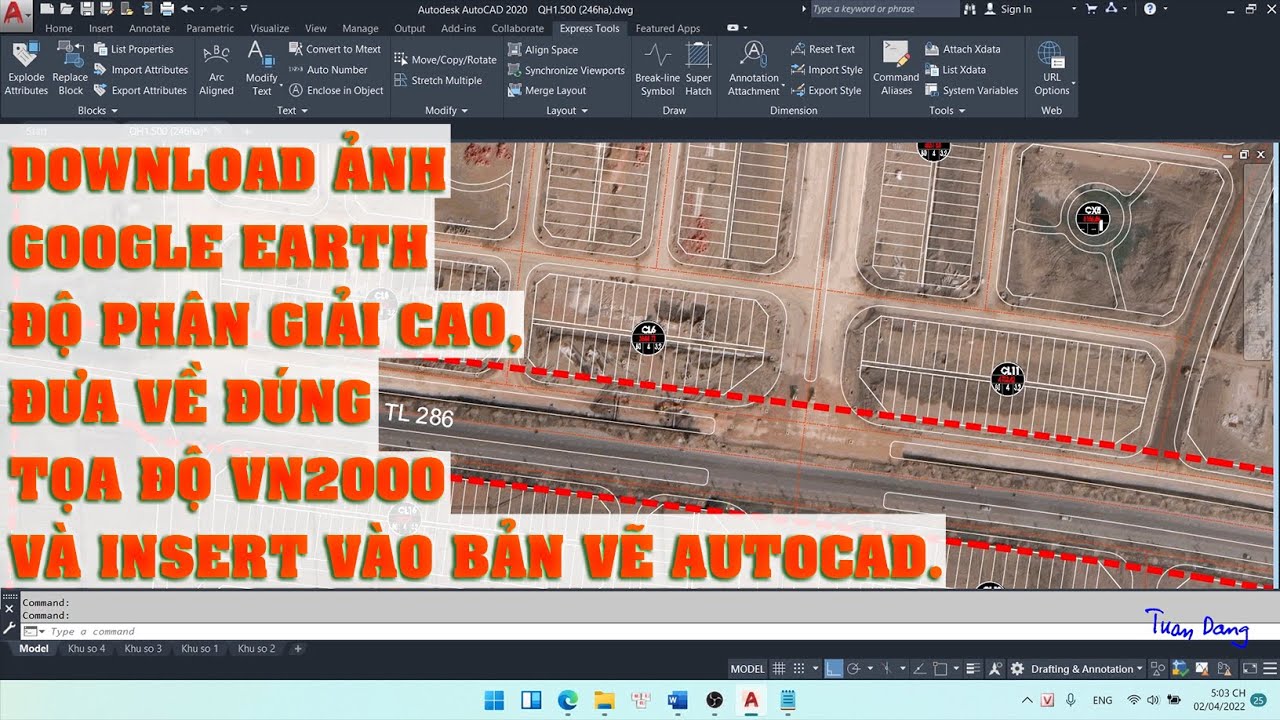Open the Help question mark dropdown arrow
Viewport: 1280px width, 720px height.
click(1164, 9)
